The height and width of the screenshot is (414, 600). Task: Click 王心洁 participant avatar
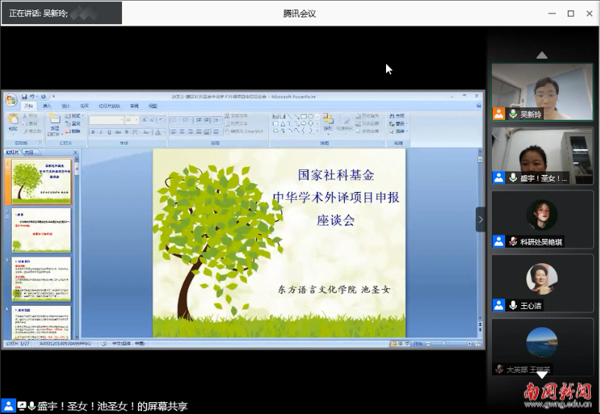click(541, 278)
